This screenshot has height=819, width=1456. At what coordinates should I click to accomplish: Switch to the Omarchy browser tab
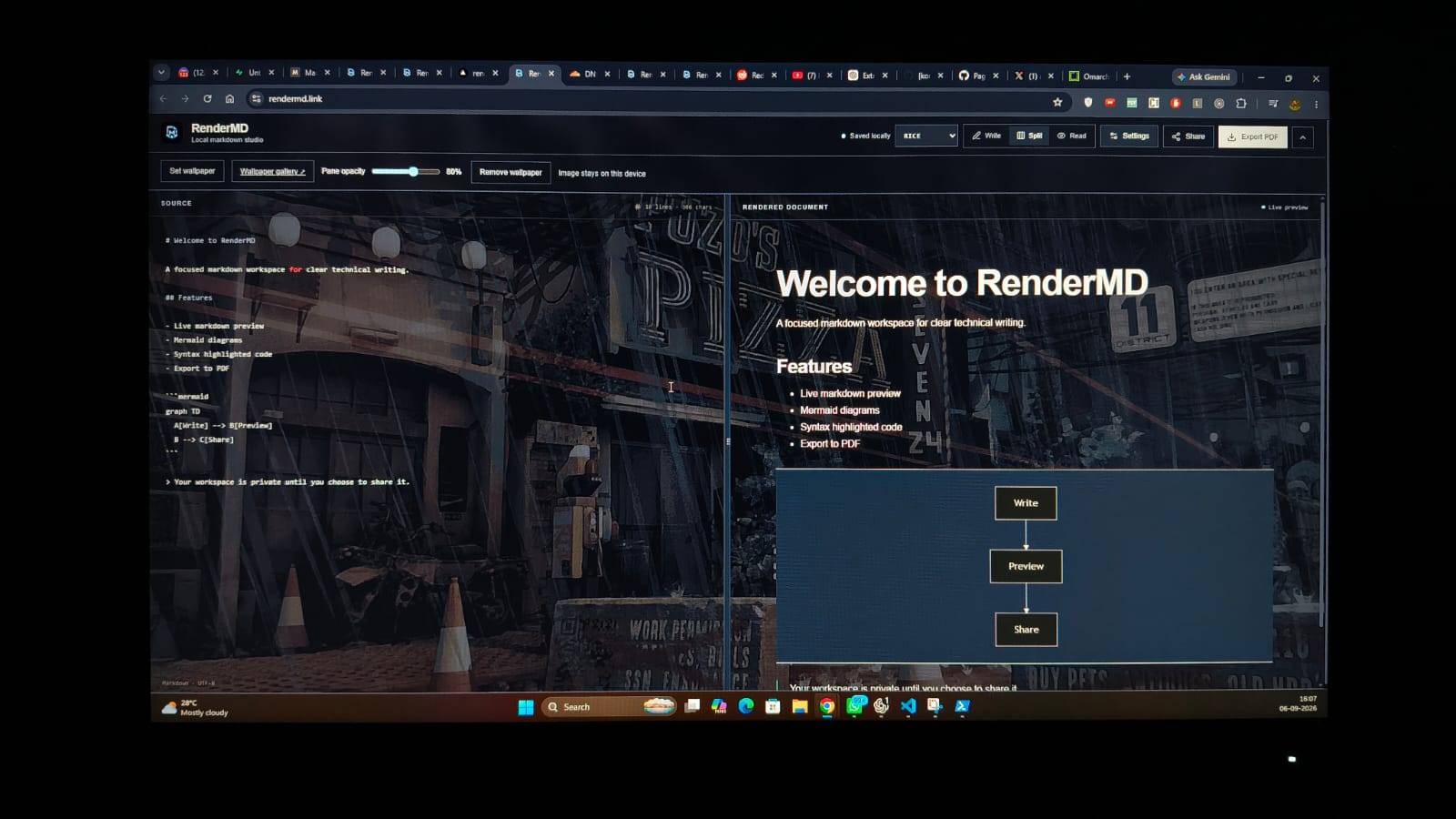point(1088,76)
